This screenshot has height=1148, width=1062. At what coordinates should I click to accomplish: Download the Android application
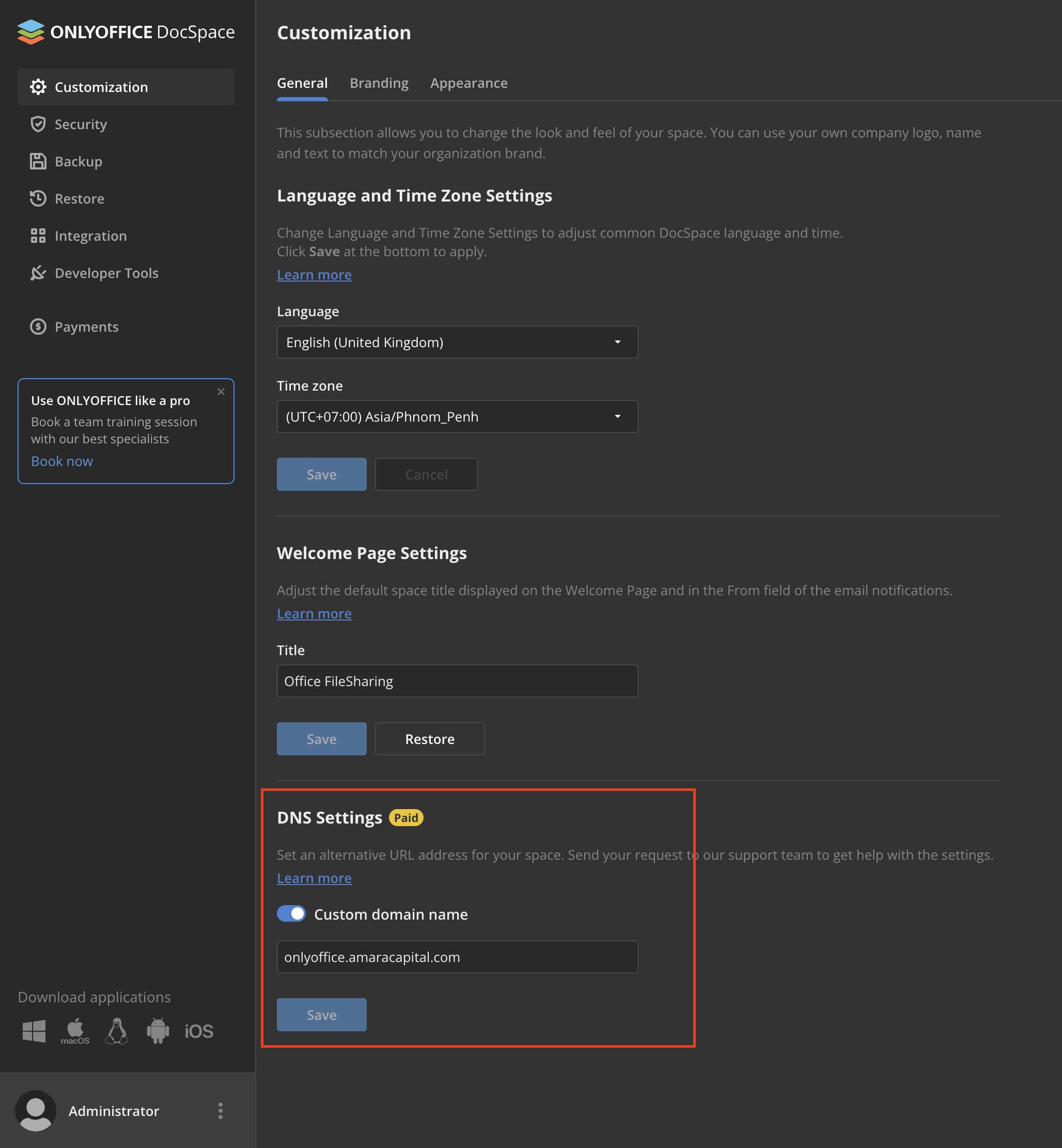[158, 1031]
